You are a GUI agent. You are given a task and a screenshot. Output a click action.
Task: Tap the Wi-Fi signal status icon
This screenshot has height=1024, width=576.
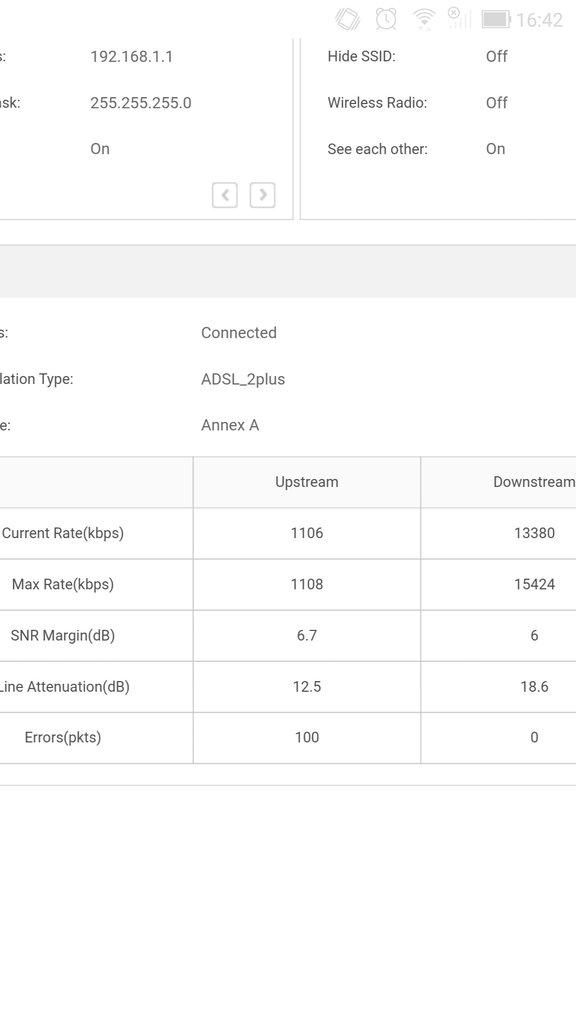pos(424,20)
